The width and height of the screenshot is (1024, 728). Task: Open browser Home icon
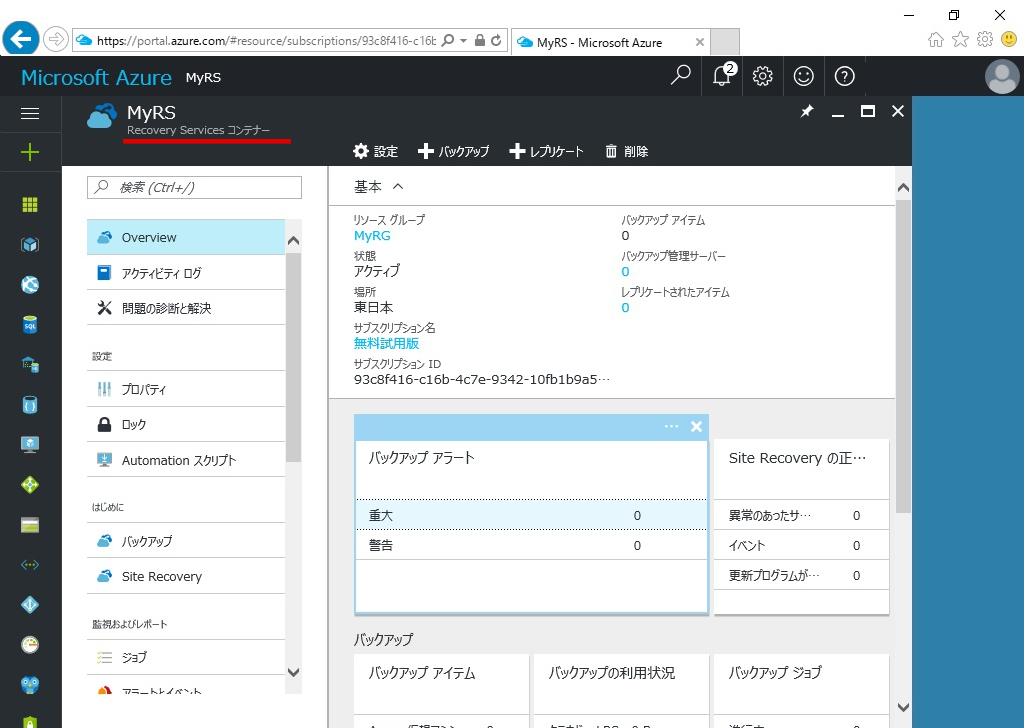tap(935, 40)
